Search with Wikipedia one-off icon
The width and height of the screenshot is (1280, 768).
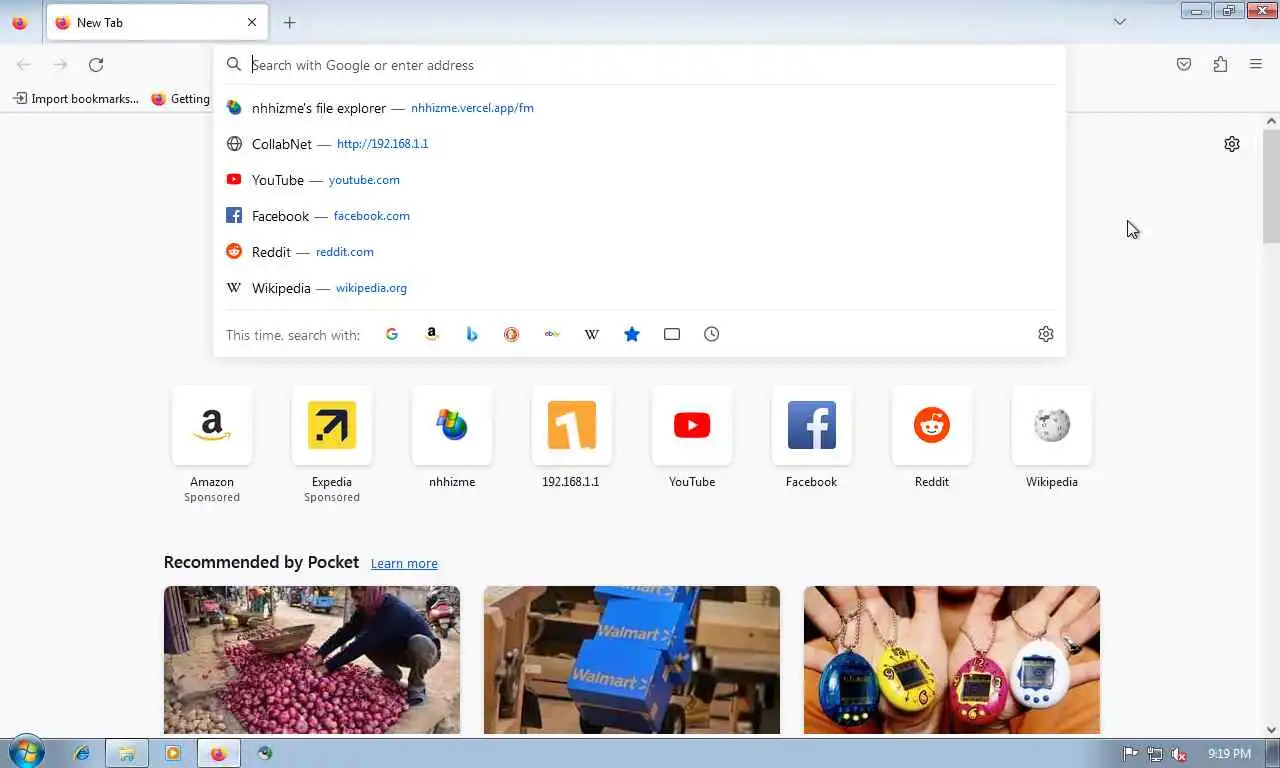click(592, 334)
